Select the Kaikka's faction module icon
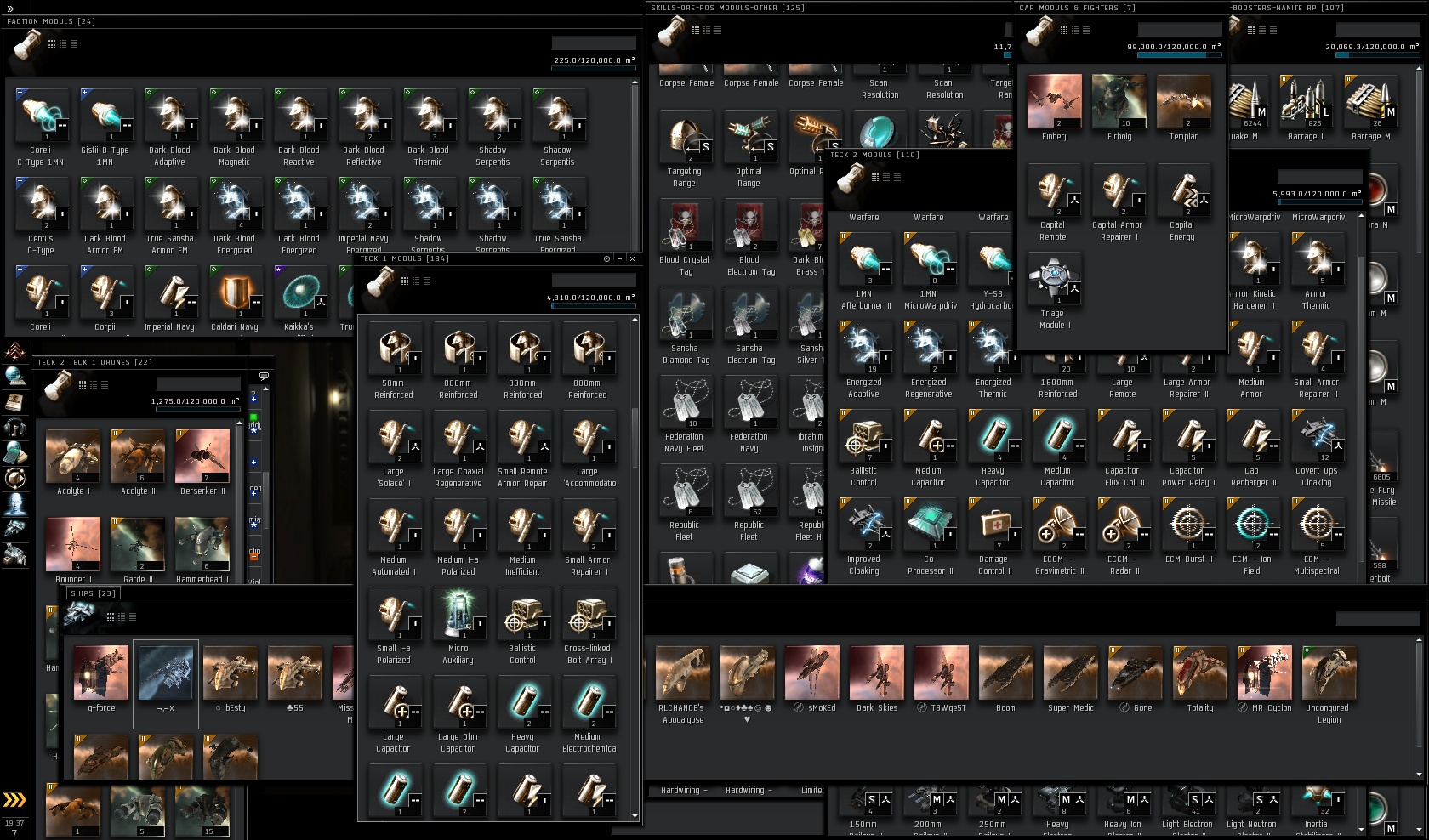This screenshot has width=1429, height=840. [x=300, y=292]
